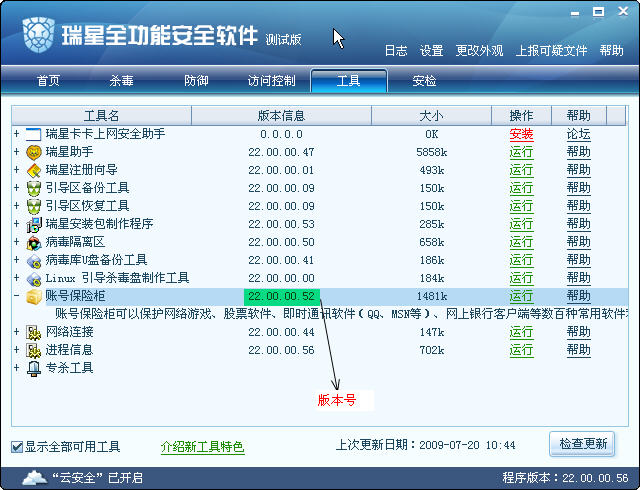
Task: Click the 引导区恢复工具 icon
Action: 34,206
